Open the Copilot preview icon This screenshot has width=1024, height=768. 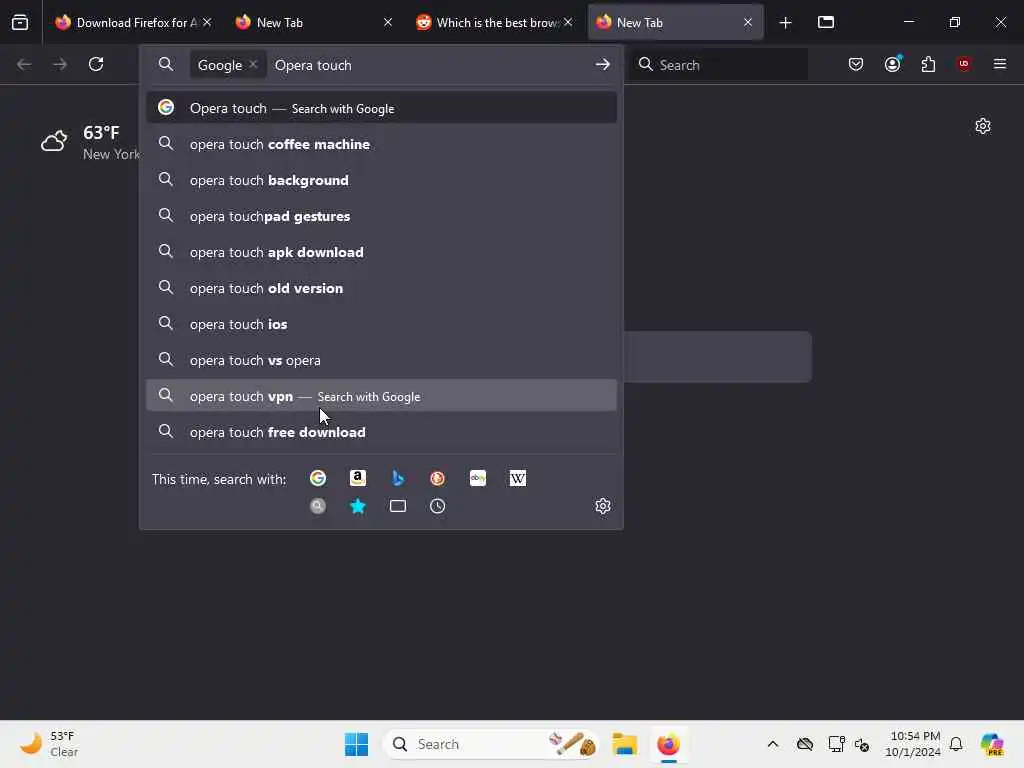992,744
